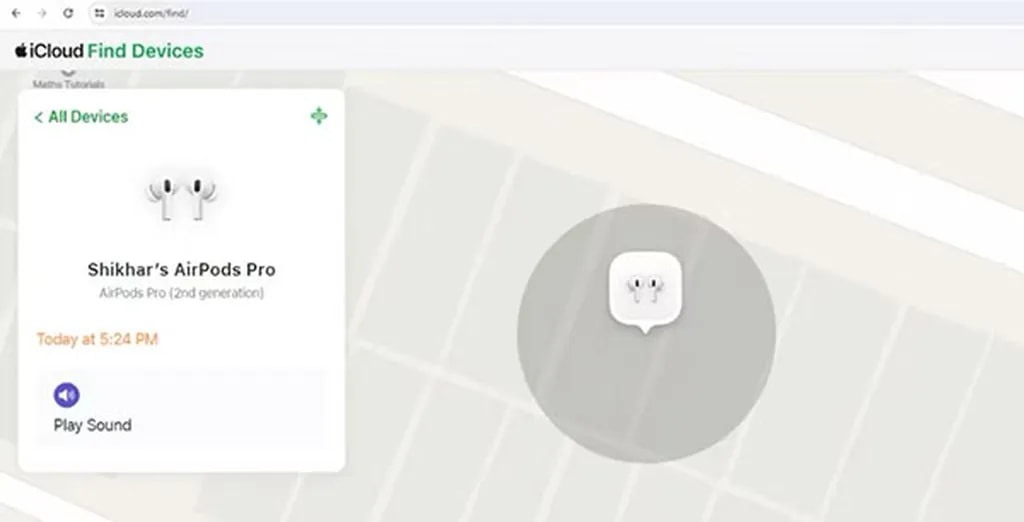Click the Play Sound text label

coord(93,425)
